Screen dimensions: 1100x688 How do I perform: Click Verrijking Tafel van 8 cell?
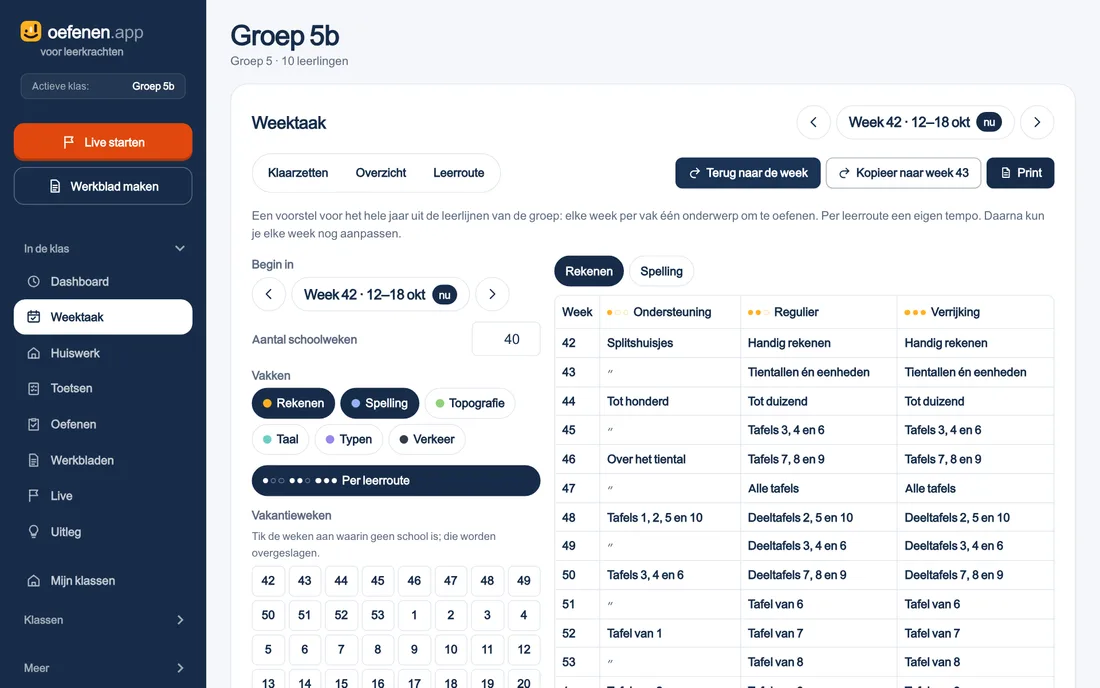[975, 662]
